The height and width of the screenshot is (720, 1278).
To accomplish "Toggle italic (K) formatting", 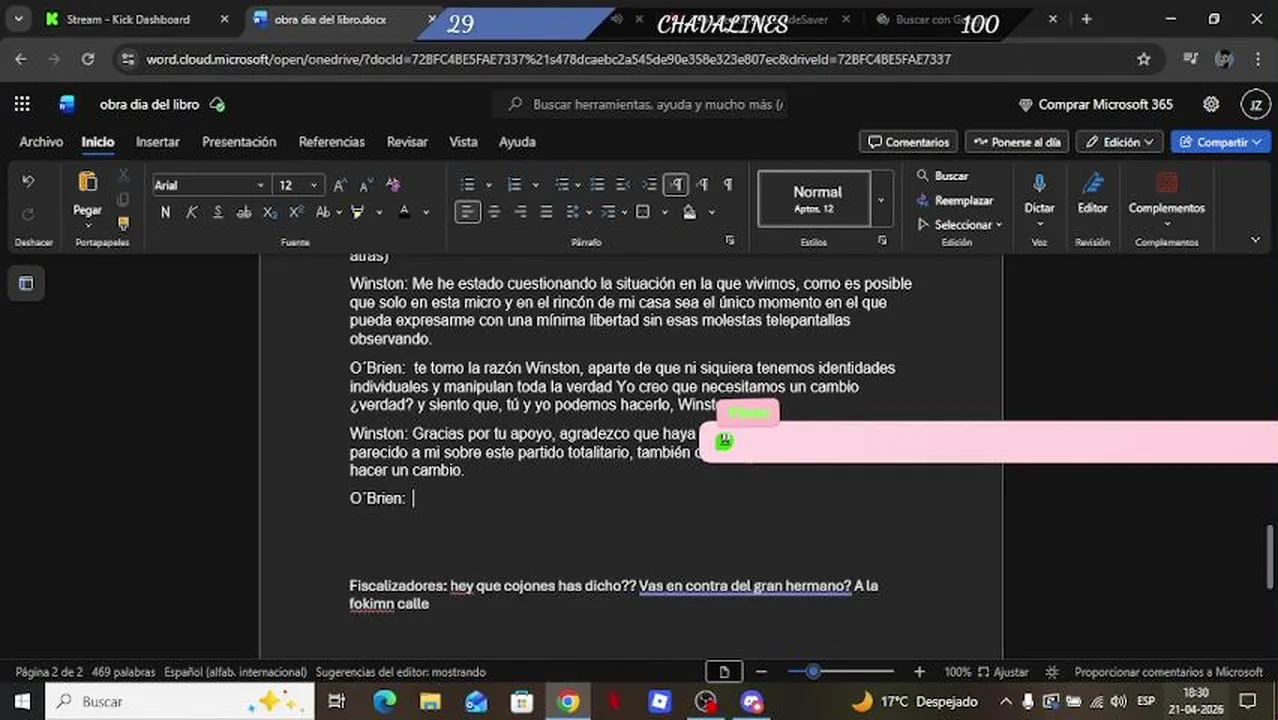I will (x=191, y=212).
